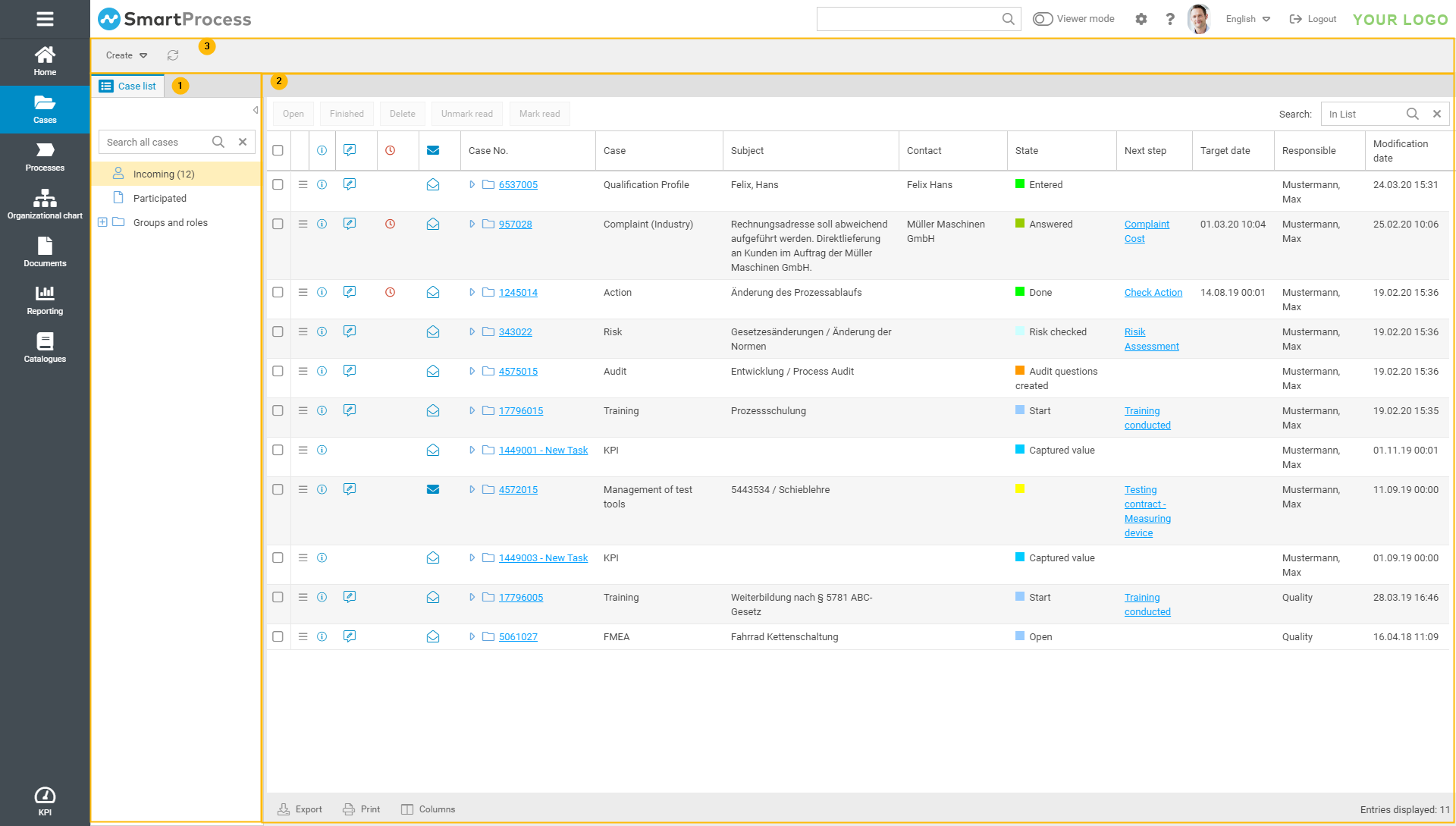
Task: Expand the row arrow for case 4575015
Action: click(472, 372)
